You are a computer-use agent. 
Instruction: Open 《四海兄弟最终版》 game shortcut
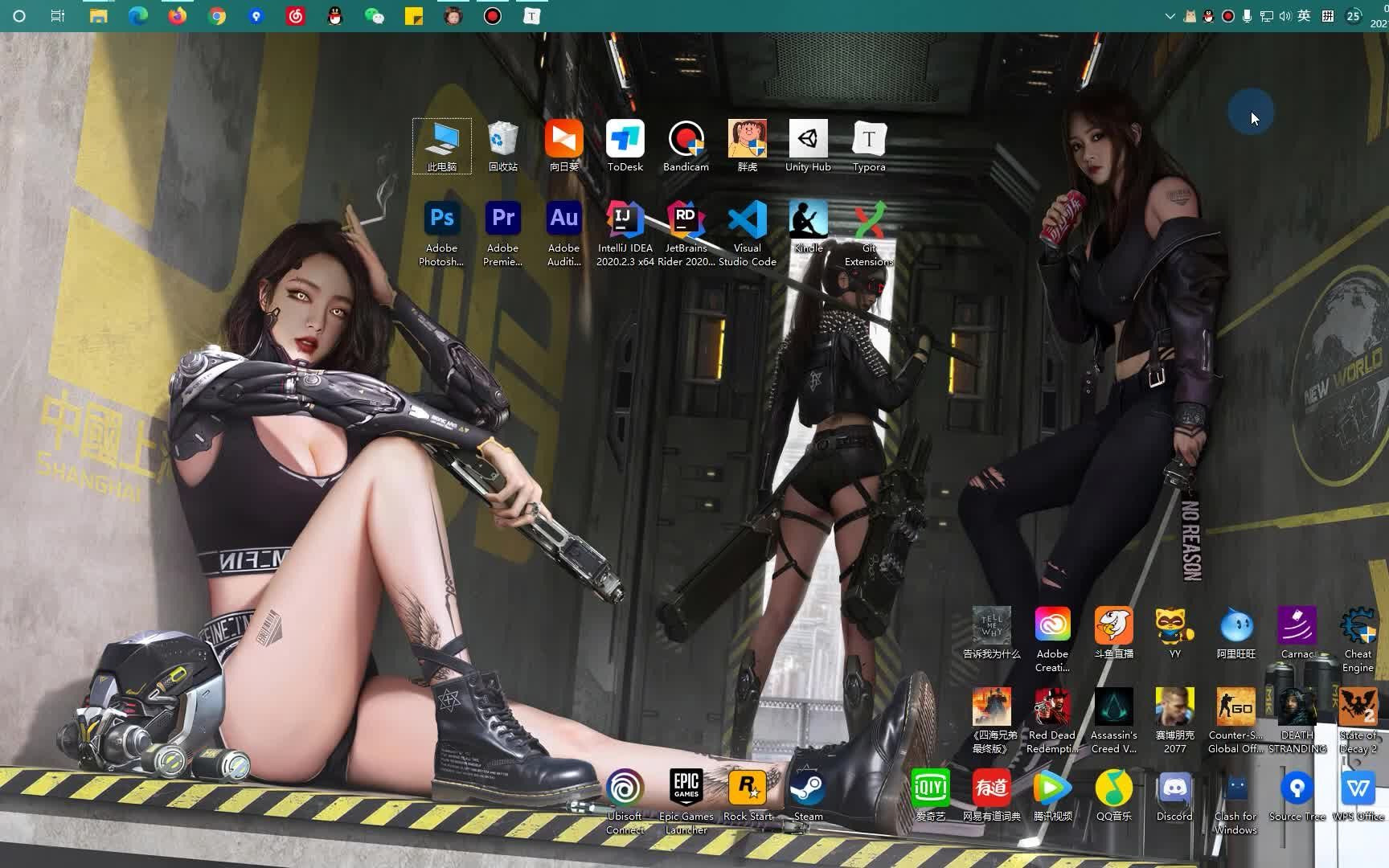click(992, 721)
